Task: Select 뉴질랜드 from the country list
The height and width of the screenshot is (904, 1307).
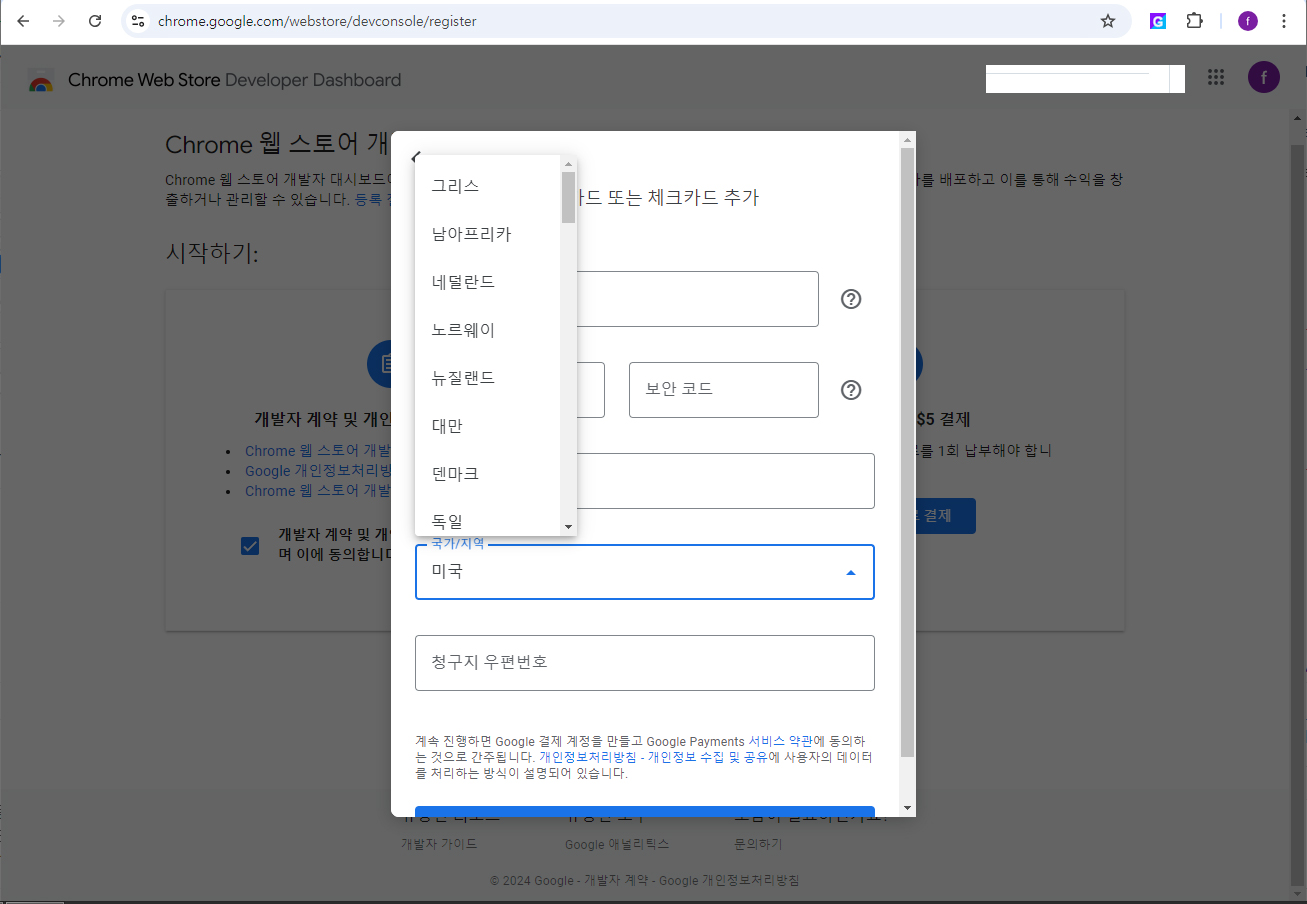Action: pyautogui.click(x=488, y=378)
